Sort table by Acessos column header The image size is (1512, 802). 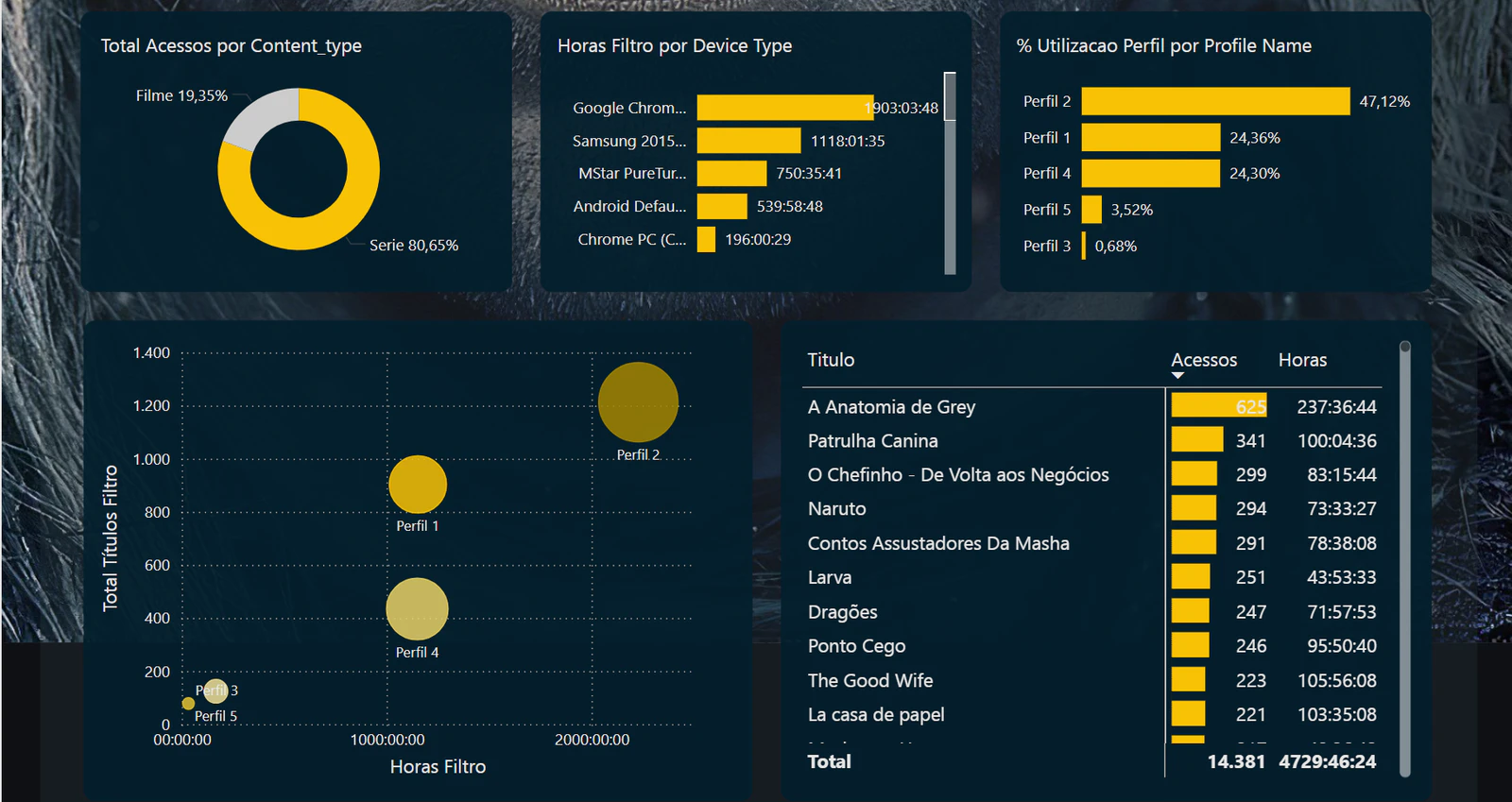point(1204,360)
